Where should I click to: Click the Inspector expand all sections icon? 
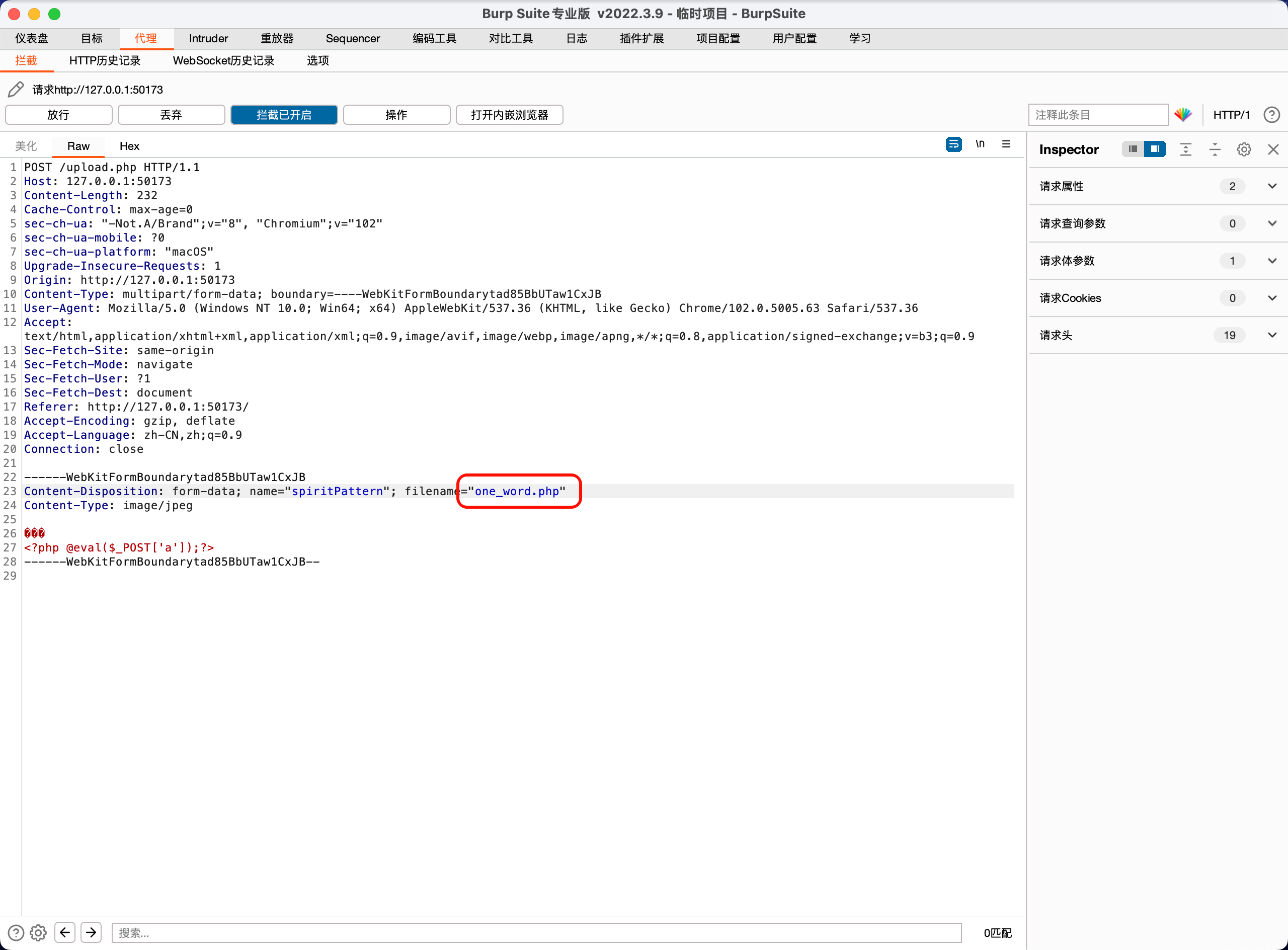coord(1186,149)
